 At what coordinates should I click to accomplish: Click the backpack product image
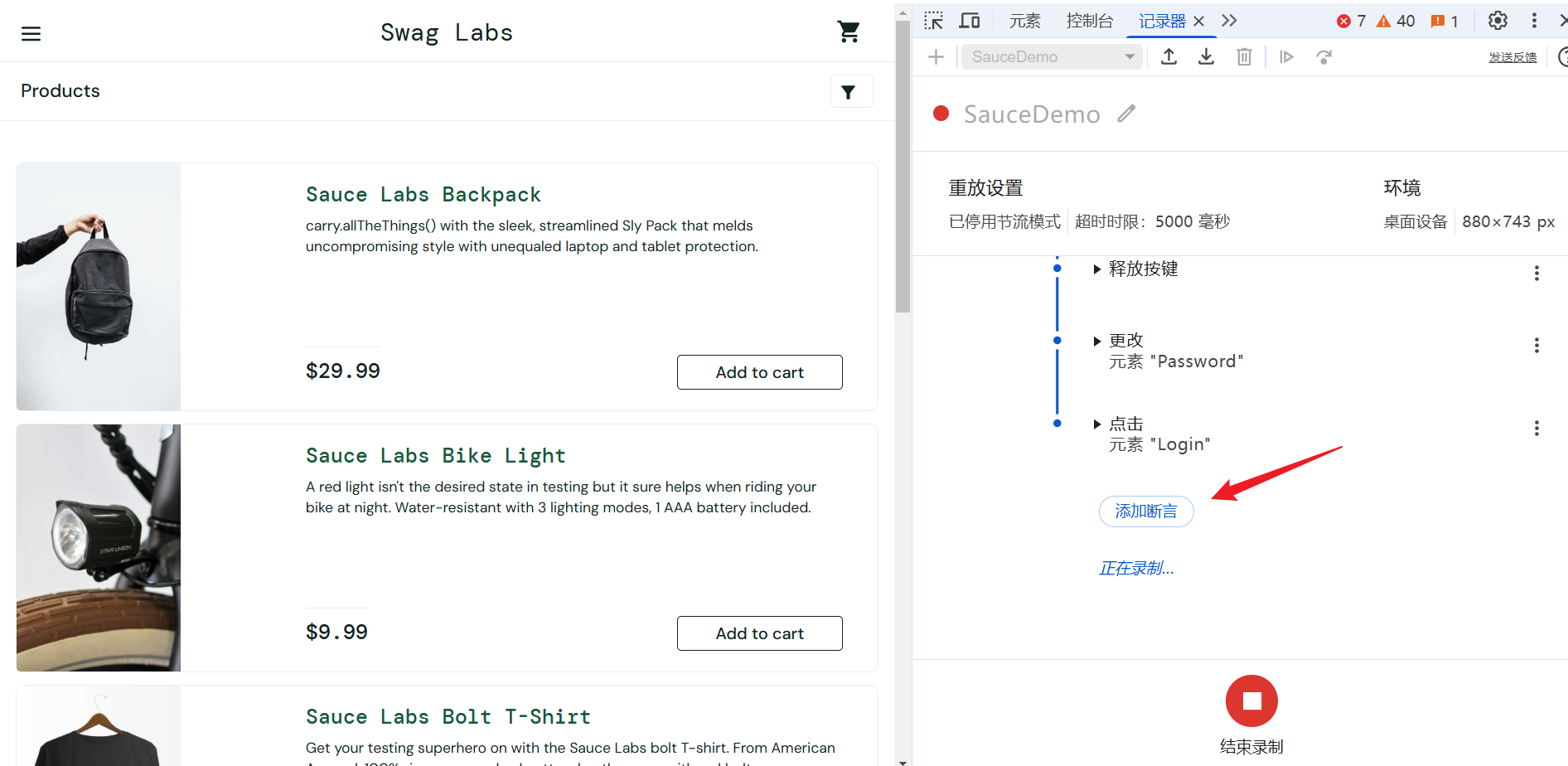click(x=99, y=287)
